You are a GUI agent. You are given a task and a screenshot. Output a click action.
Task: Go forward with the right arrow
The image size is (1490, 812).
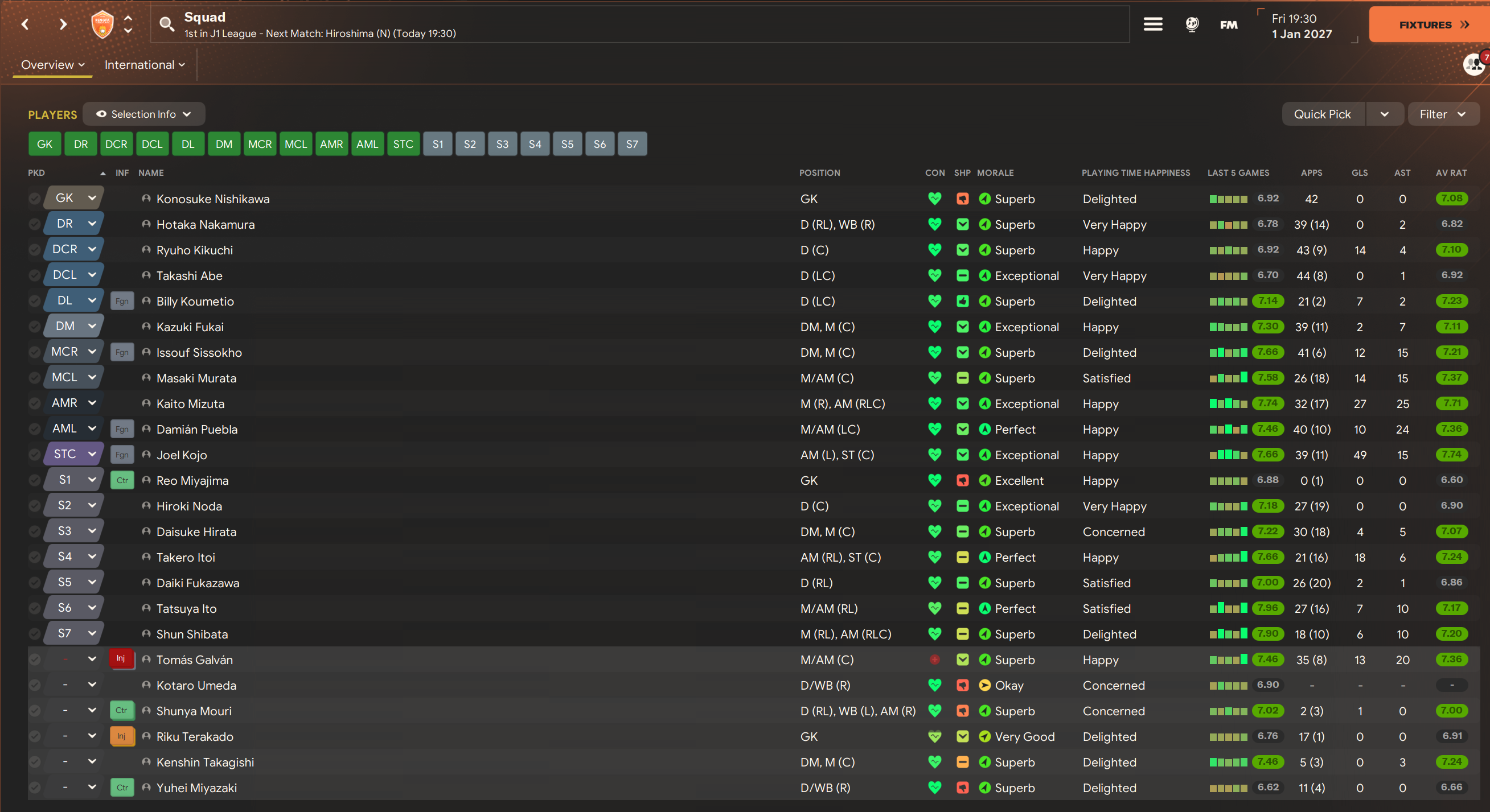click(x=63, y=24)
